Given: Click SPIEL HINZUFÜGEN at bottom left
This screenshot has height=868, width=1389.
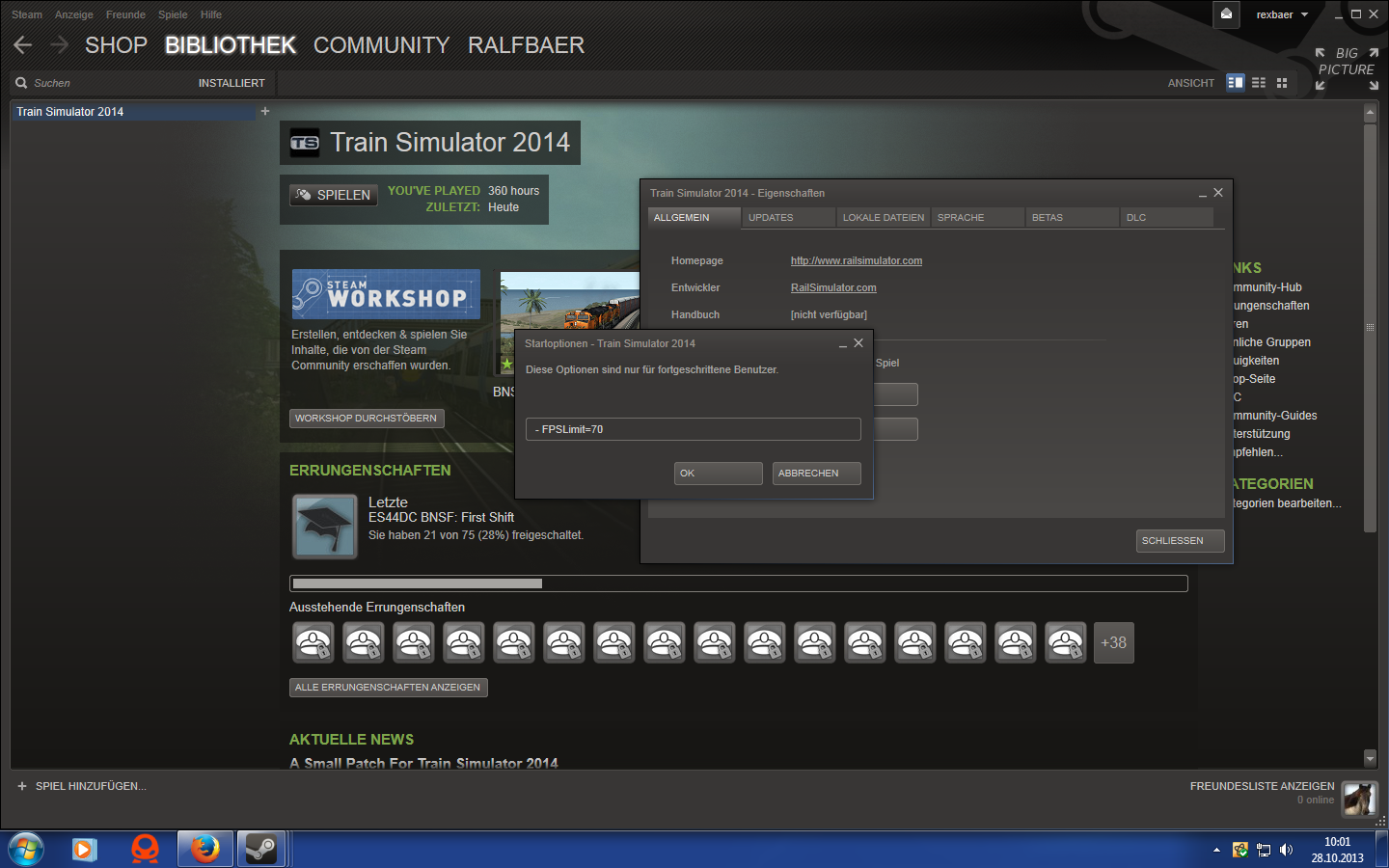Looking at the screenshot, I should click(x=82, y=786).
